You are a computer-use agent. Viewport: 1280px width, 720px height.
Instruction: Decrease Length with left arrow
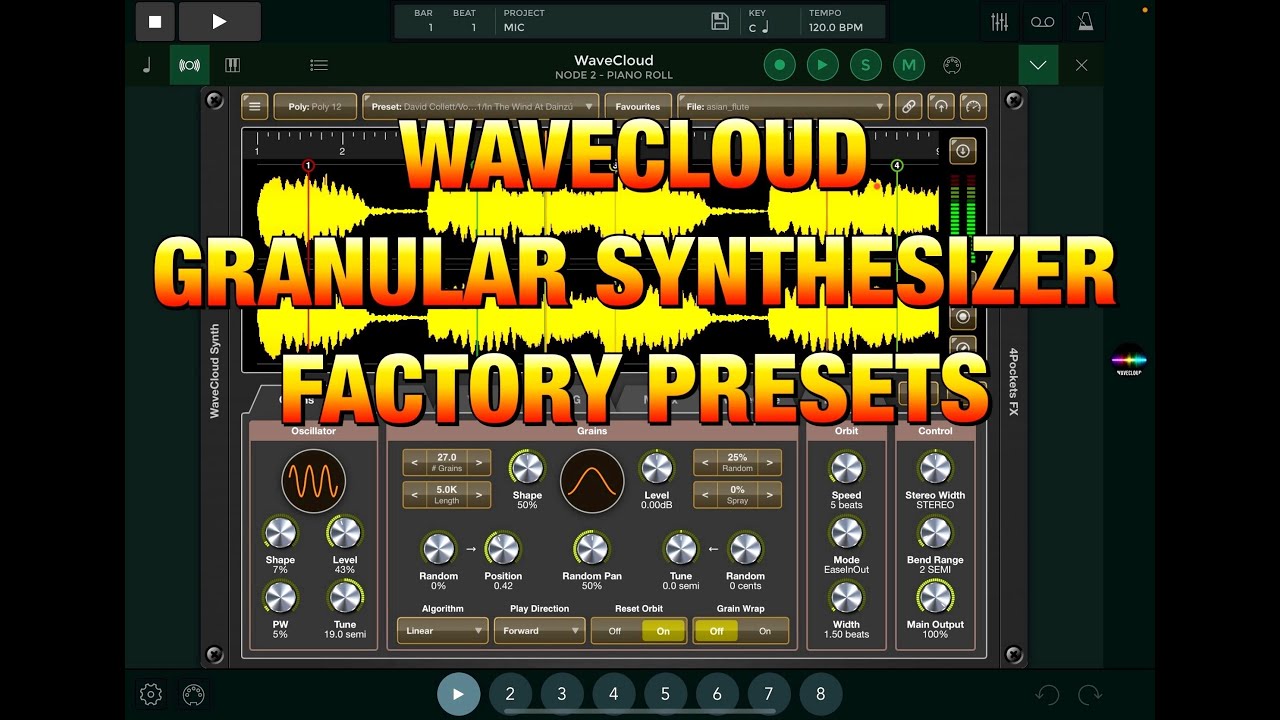click(x=415, y=495)
